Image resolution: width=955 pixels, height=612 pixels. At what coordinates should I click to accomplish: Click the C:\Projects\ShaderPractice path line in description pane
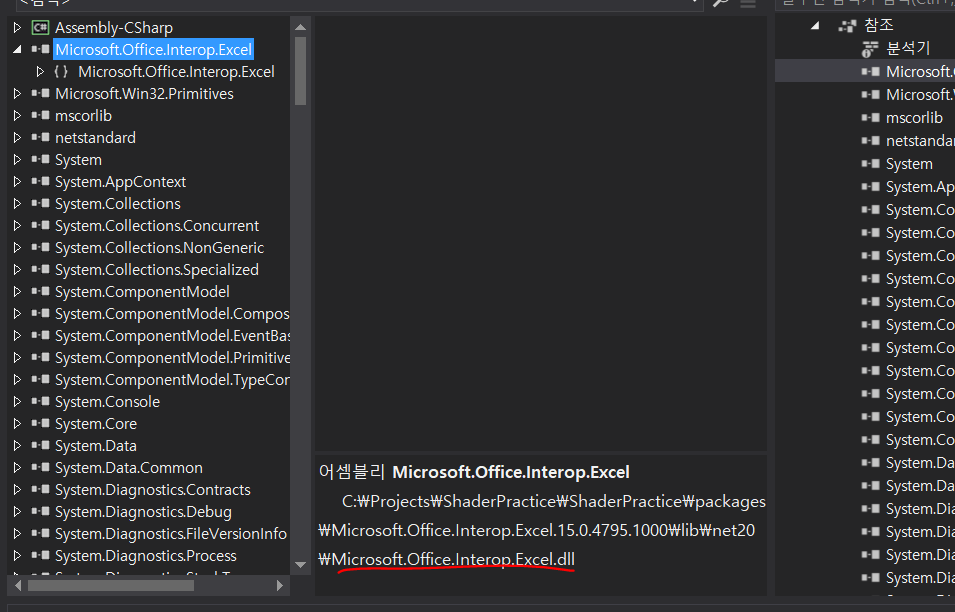tap(553, 501)
